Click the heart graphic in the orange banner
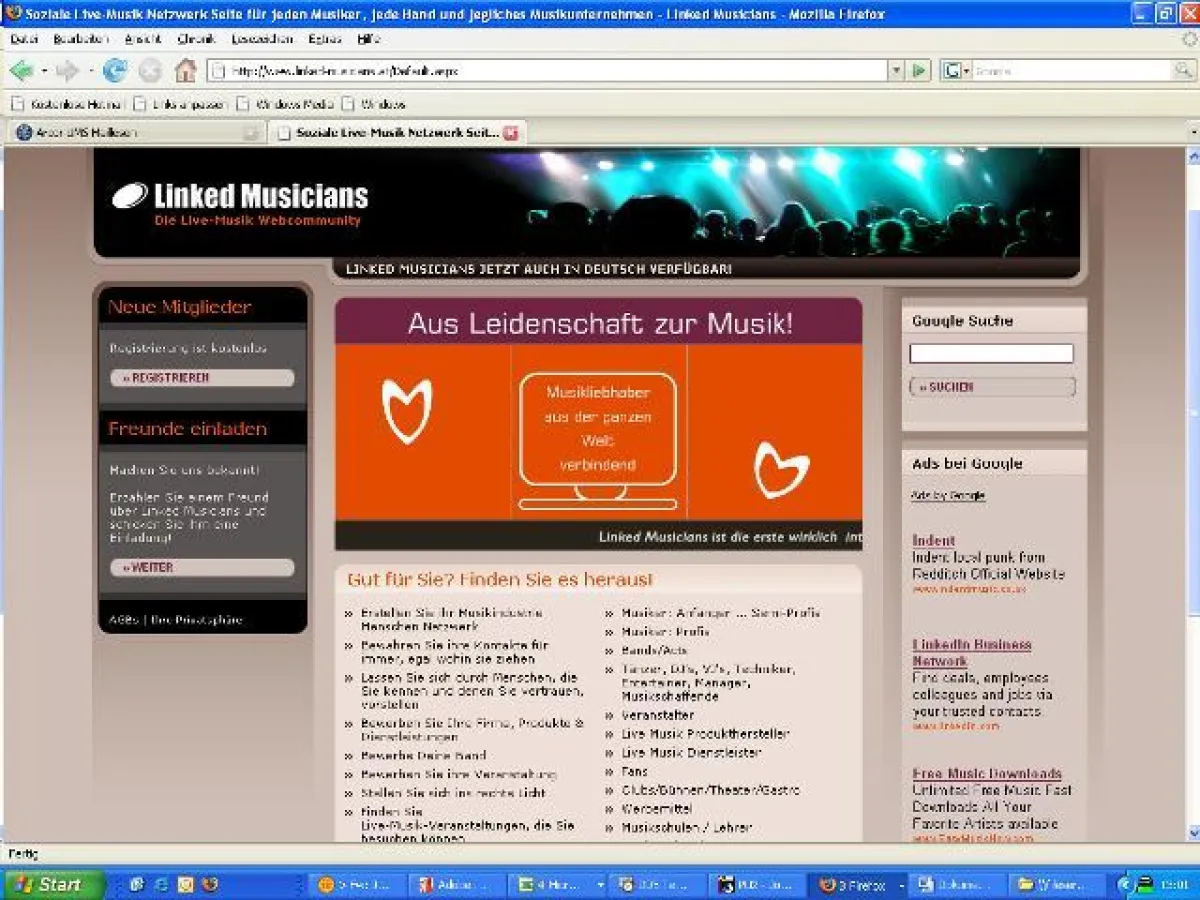The width and height of the screenshot is (1200, 900). click(408, 410)
